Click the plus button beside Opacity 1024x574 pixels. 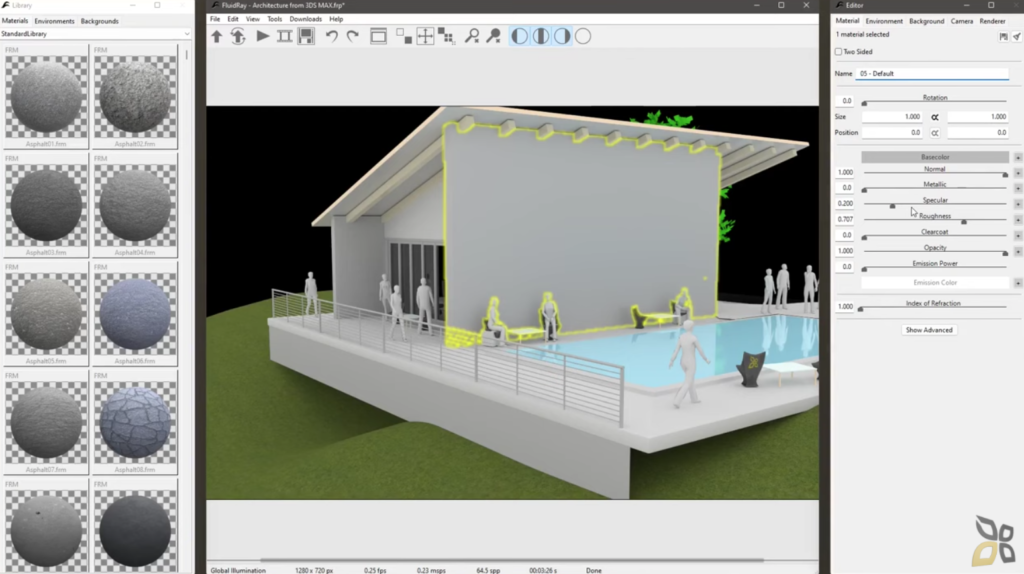tap(1017, 251)
